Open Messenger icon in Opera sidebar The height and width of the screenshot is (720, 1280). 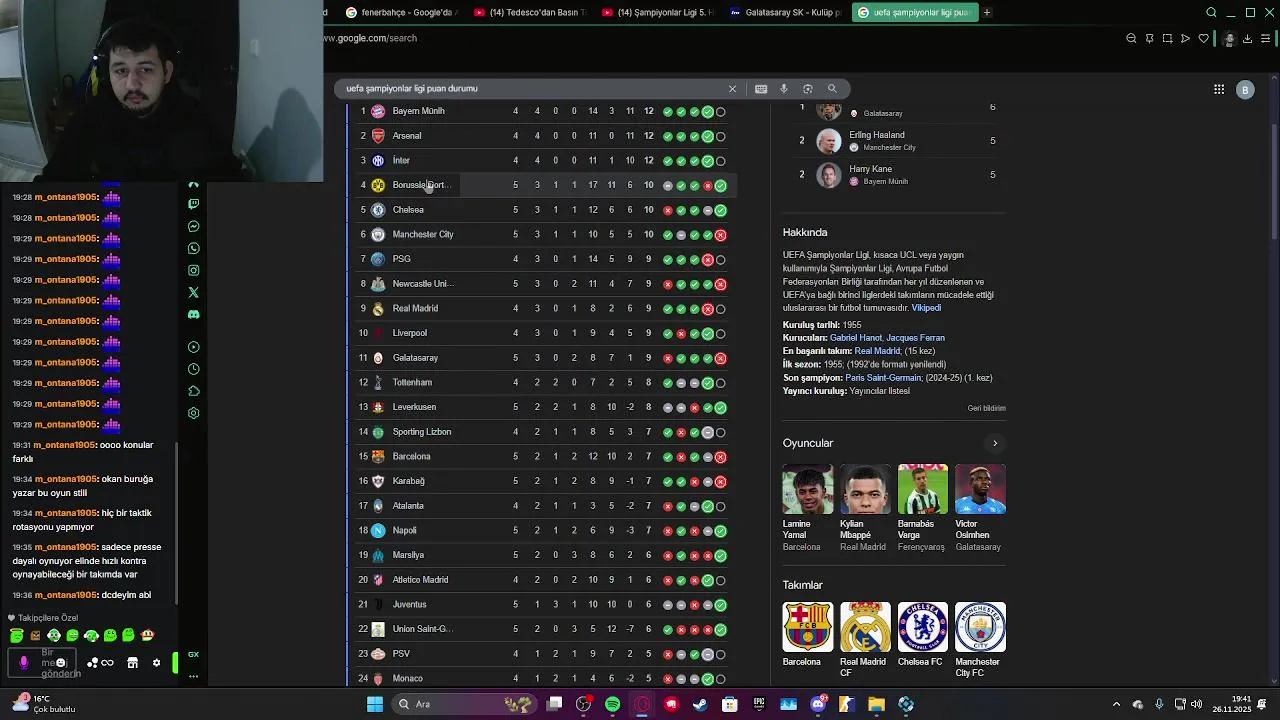193,226
